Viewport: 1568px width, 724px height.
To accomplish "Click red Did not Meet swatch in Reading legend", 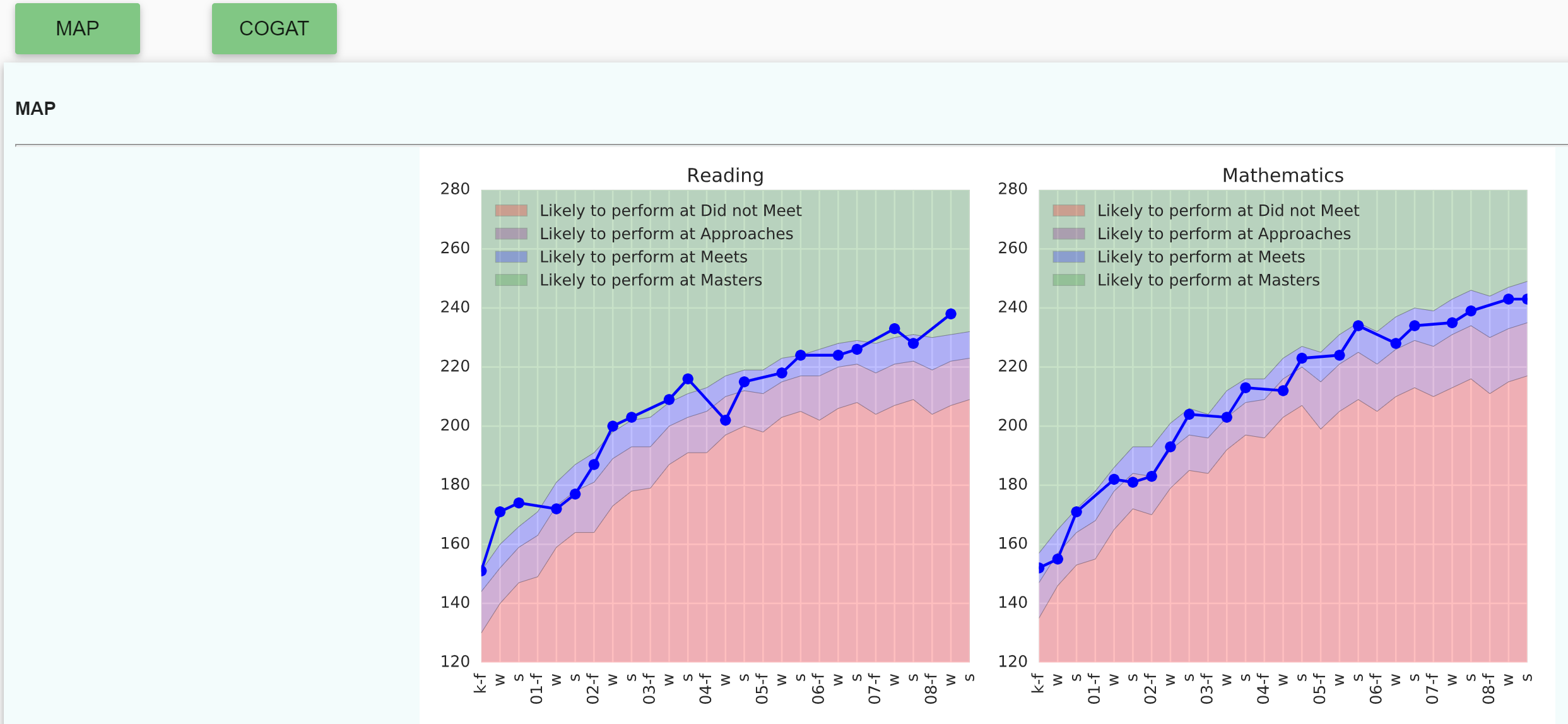I will (511, 210).
